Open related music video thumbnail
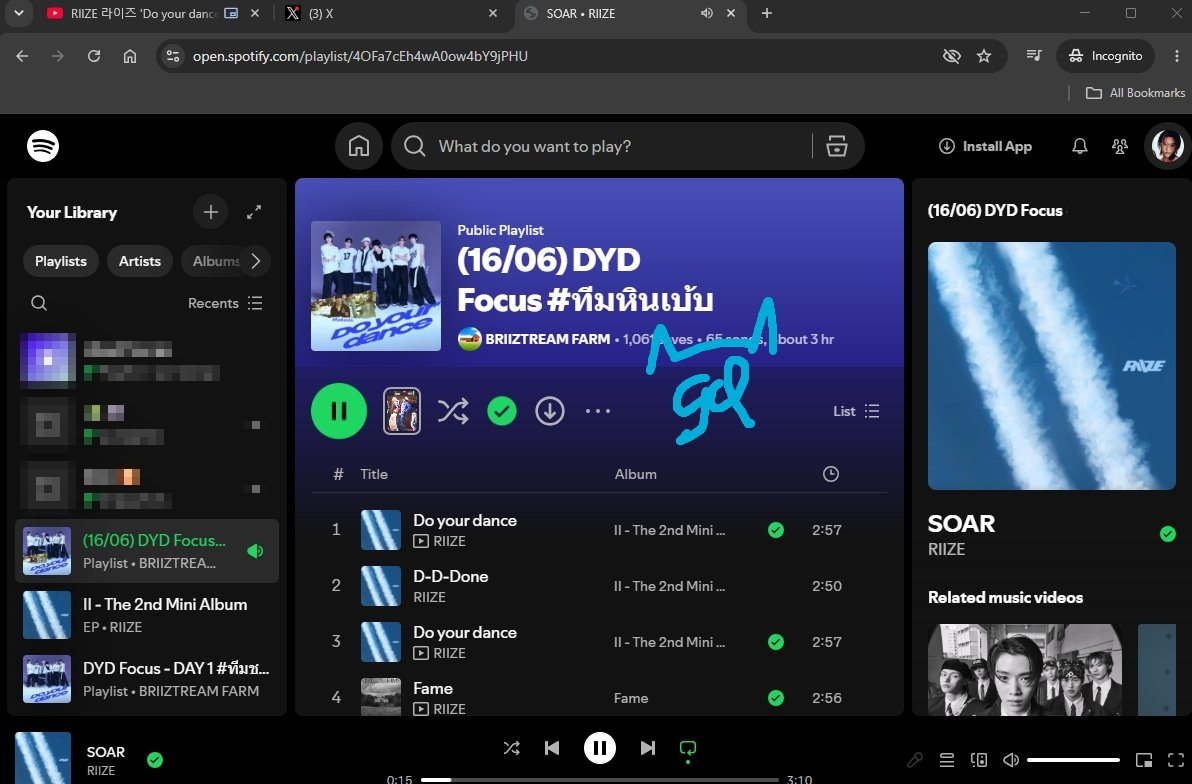Image resolution: width=1192 pixels, height=784 pixels. [x=1025, y=670]
